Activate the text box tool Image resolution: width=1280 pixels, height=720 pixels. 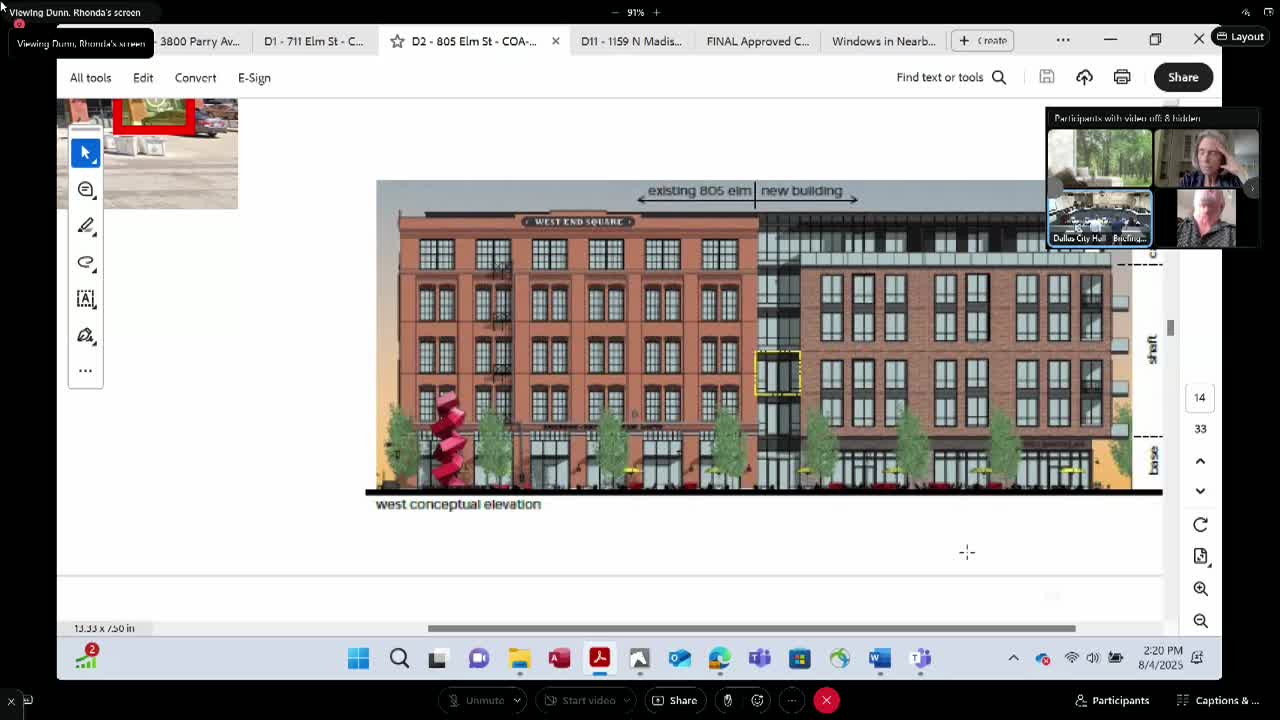(85, 298)
